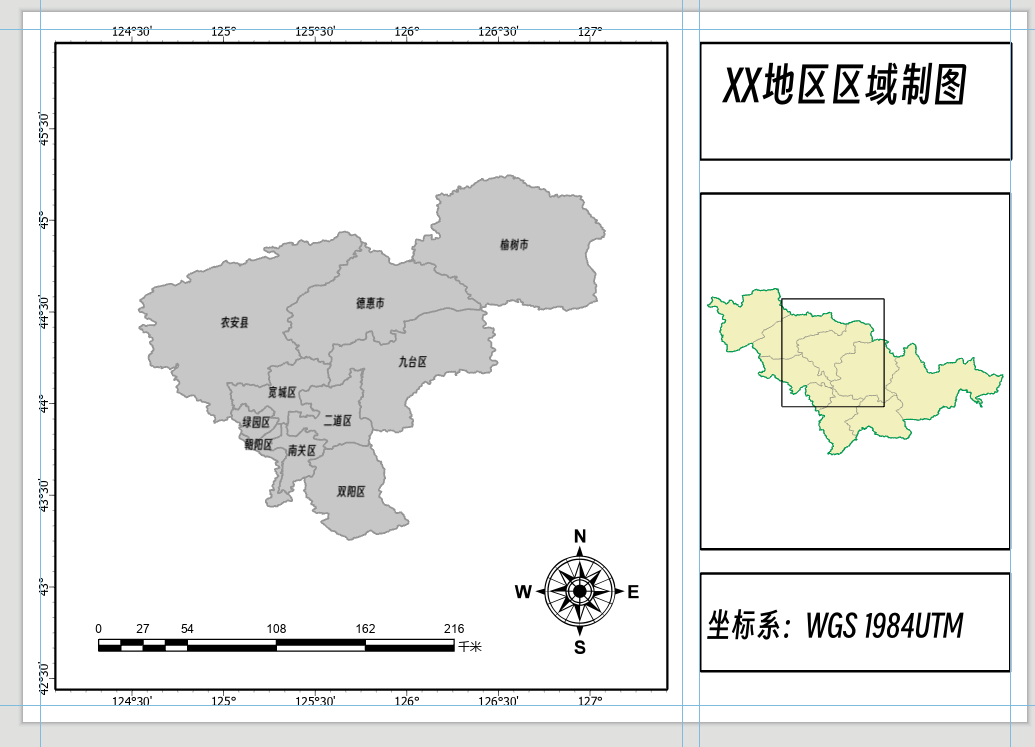The image size is (1035, 747).
Task: Click the 44° latitude label
Action: [44, 404]
